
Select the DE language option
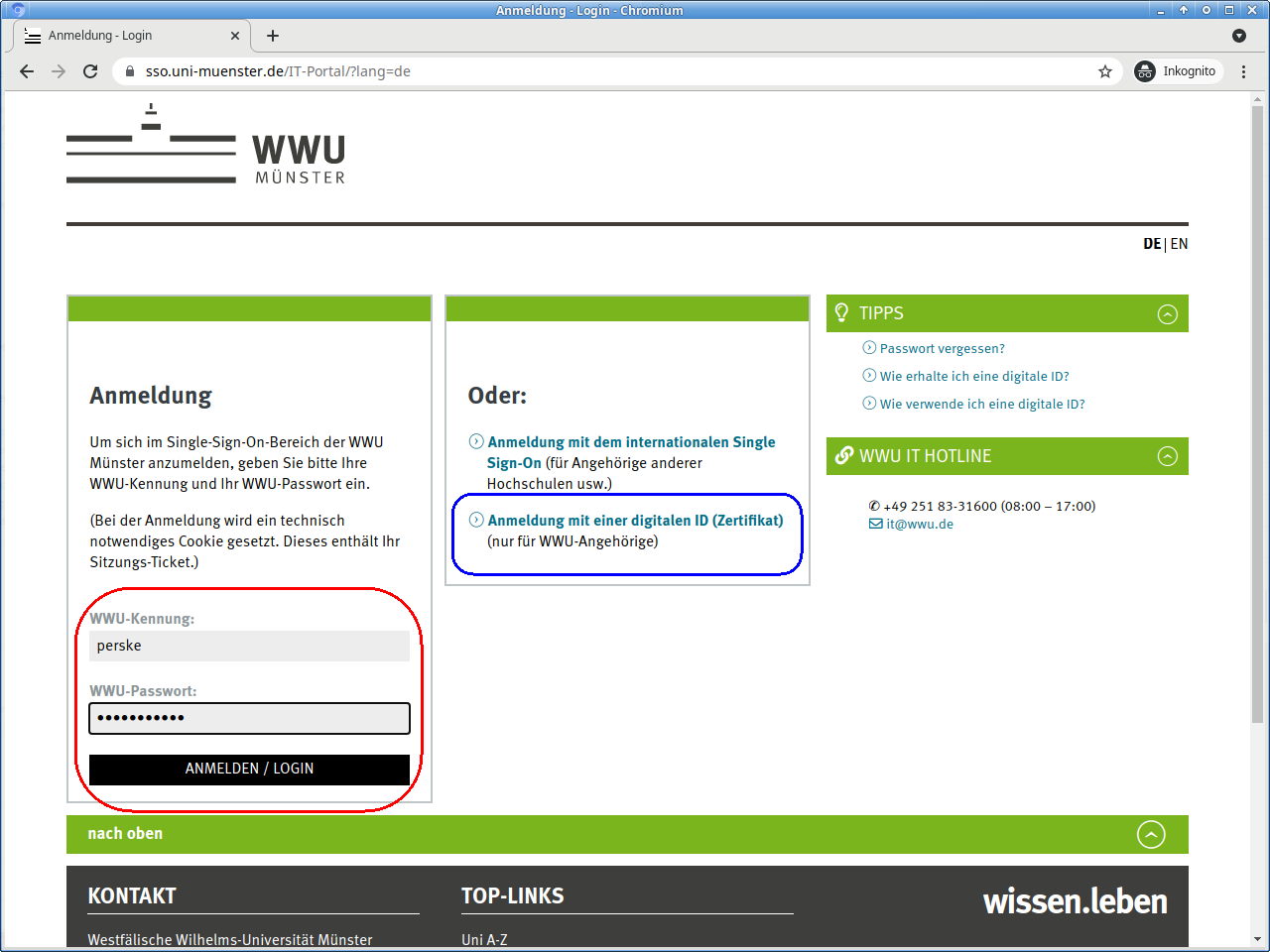1151,244
